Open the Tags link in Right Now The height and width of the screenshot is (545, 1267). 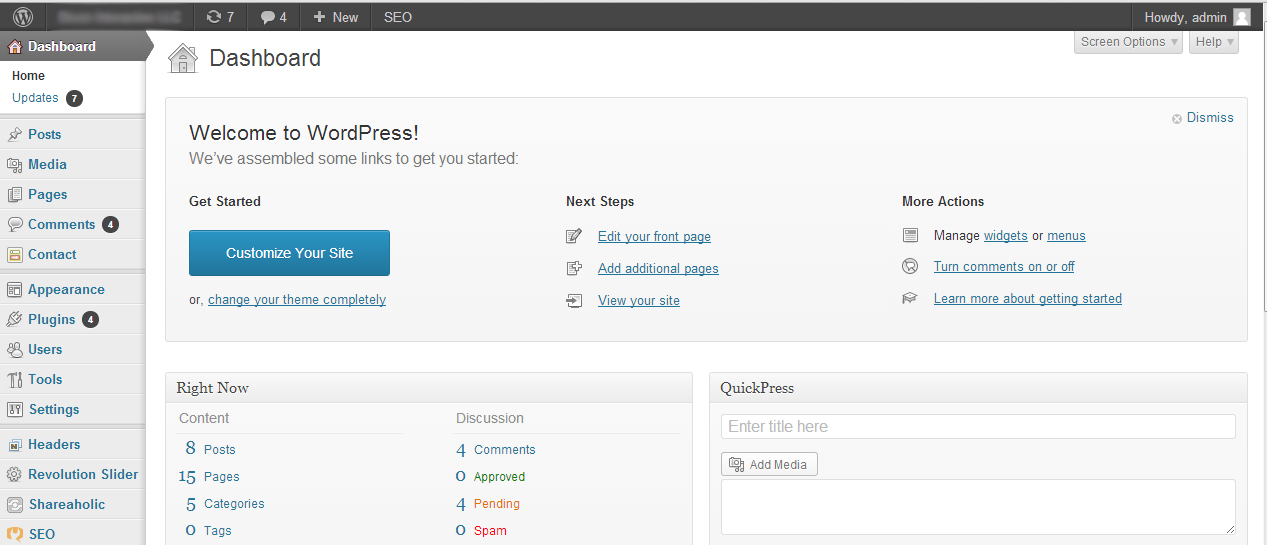click(x=217, y=531)
